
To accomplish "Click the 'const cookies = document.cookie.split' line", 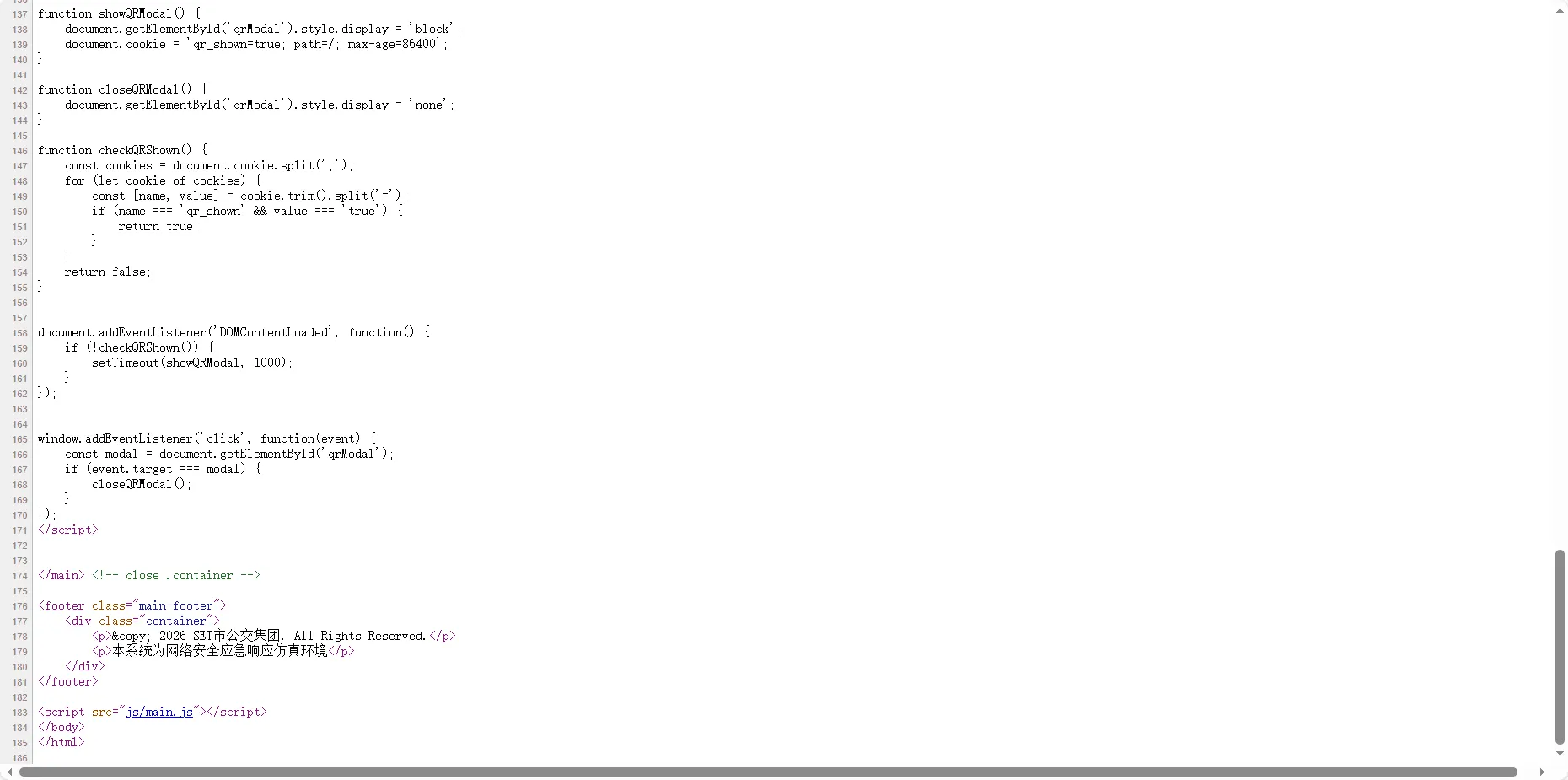I will tap(209, 165).
